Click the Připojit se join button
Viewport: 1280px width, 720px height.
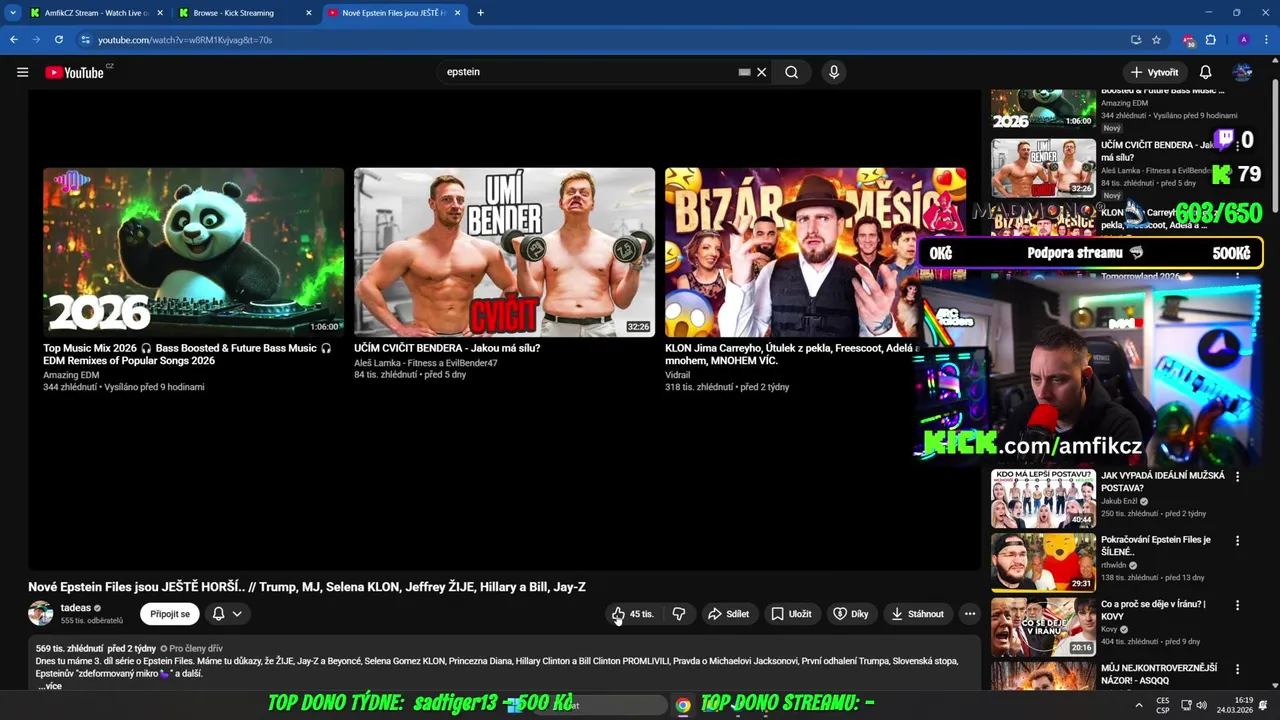pyautogui.click(x=170, y=614)
